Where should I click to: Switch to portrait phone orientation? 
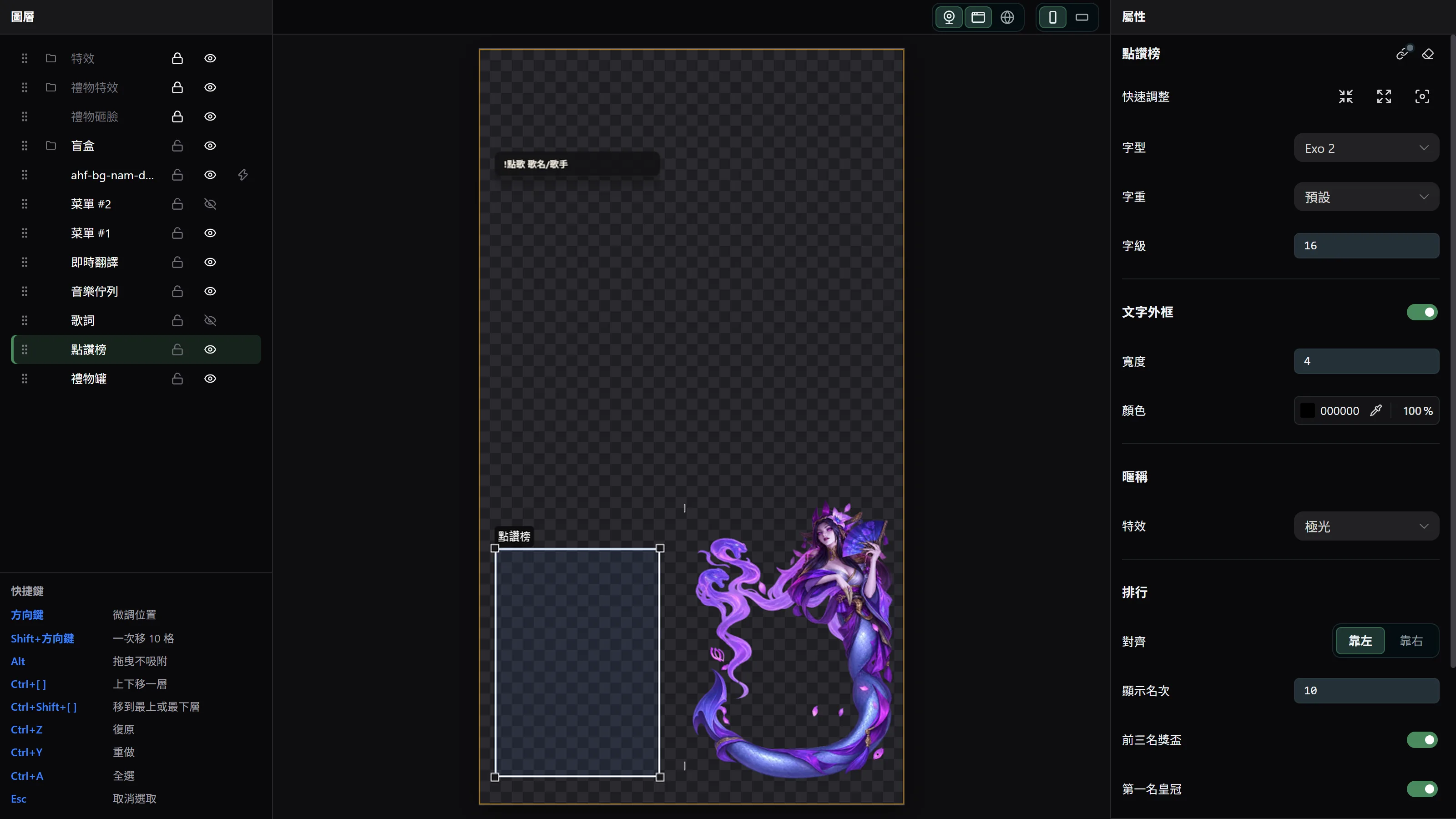point(1052,17)
